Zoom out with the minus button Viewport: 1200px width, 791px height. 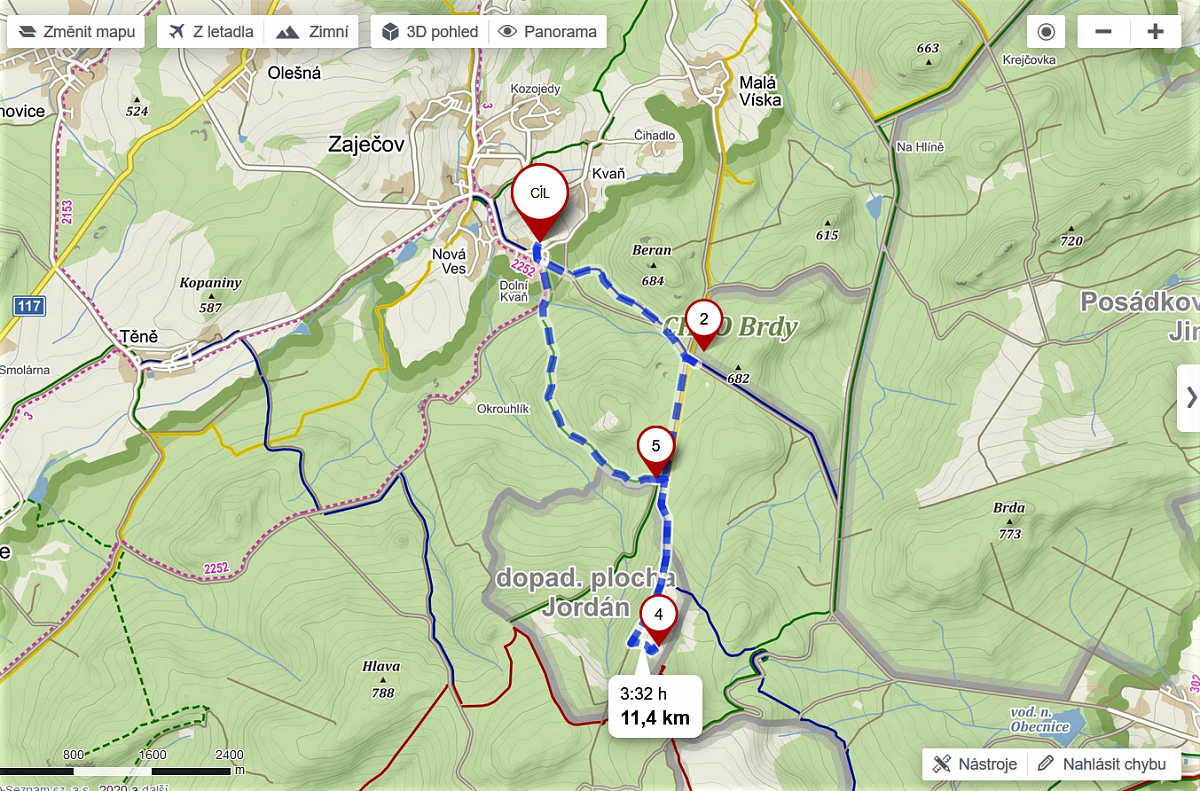point(1104,32)
